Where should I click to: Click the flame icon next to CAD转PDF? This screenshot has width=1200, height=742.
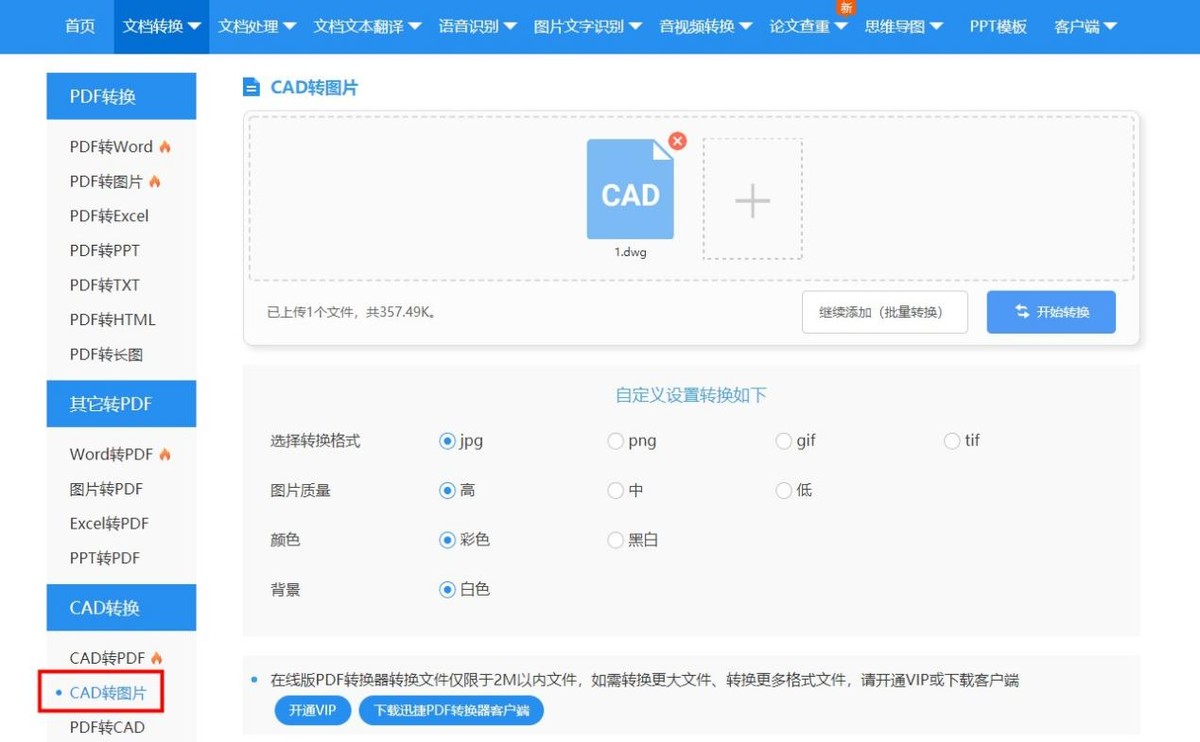pos(156,658)
